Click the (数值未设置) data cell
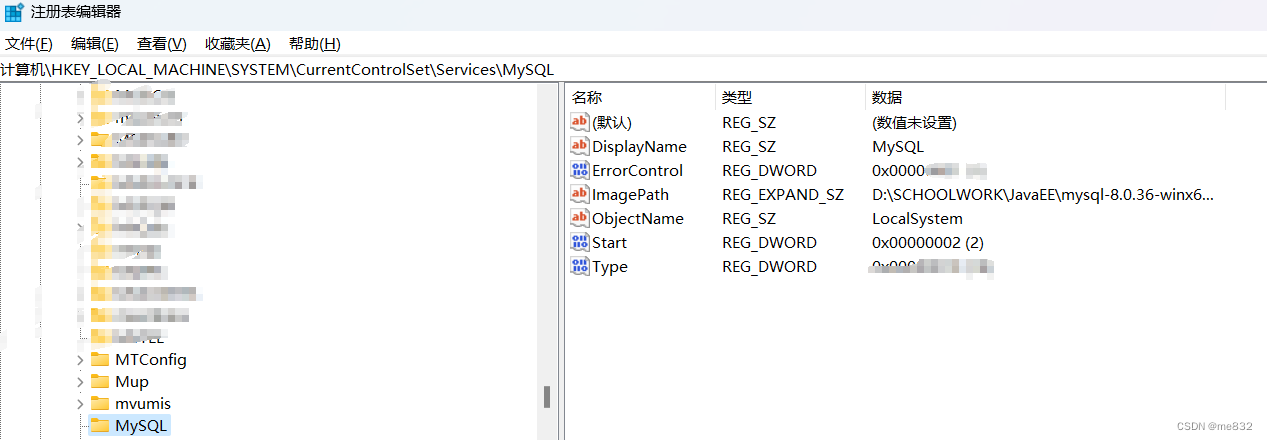Viewport: 1267px width, 440px height. (914, 122)
